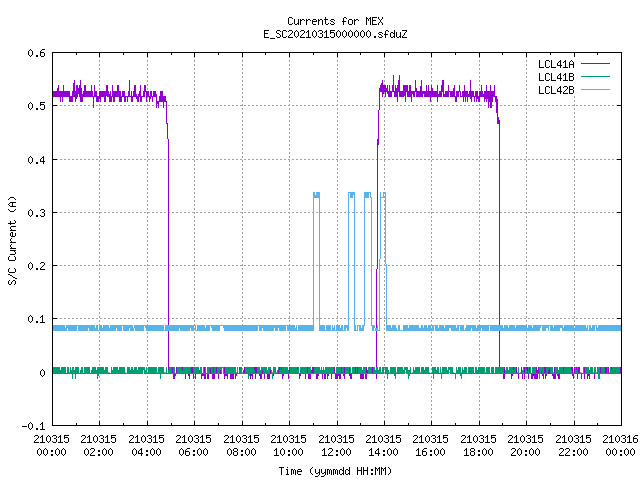The image size is (640, 480).
Task: Click the 210316 00:00 x-axis tick label
Action: [x=620, y=445]
